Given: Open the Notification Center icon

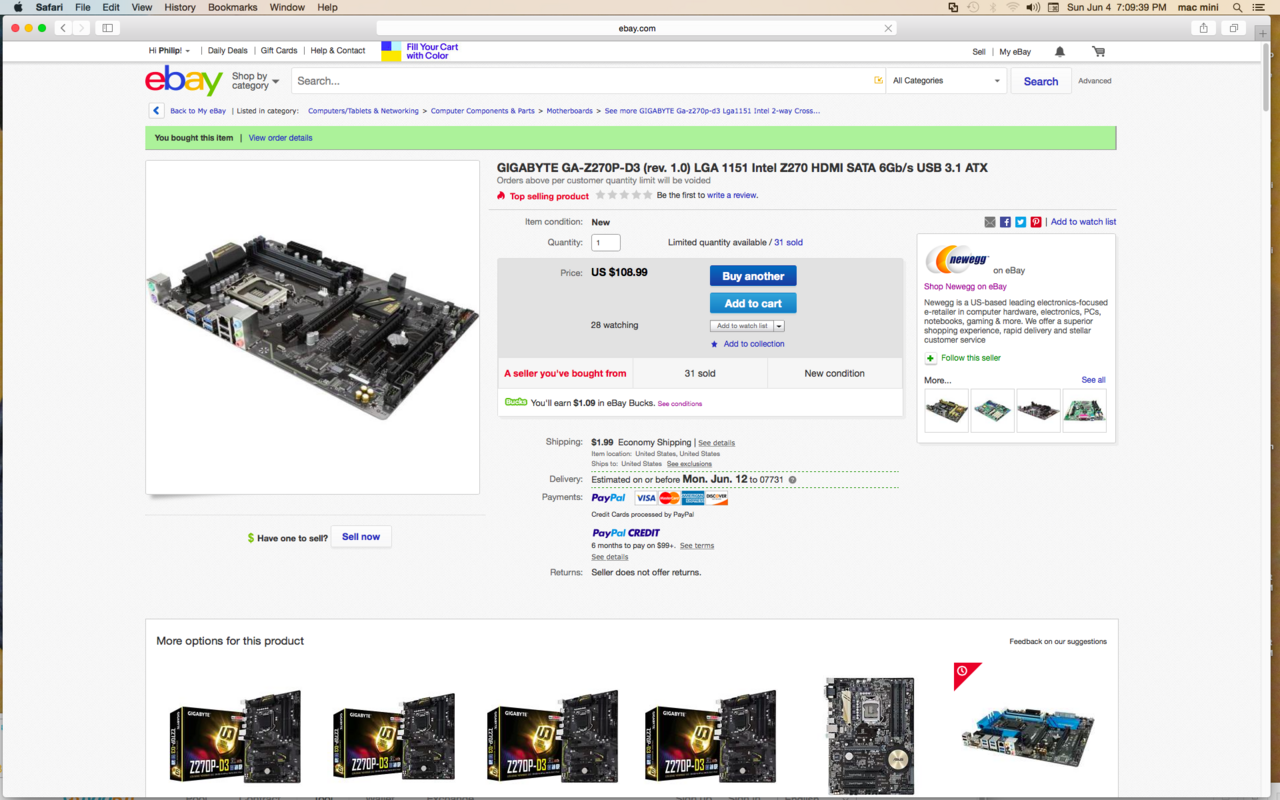Looking at the screenshot, I should point(1260,7).
